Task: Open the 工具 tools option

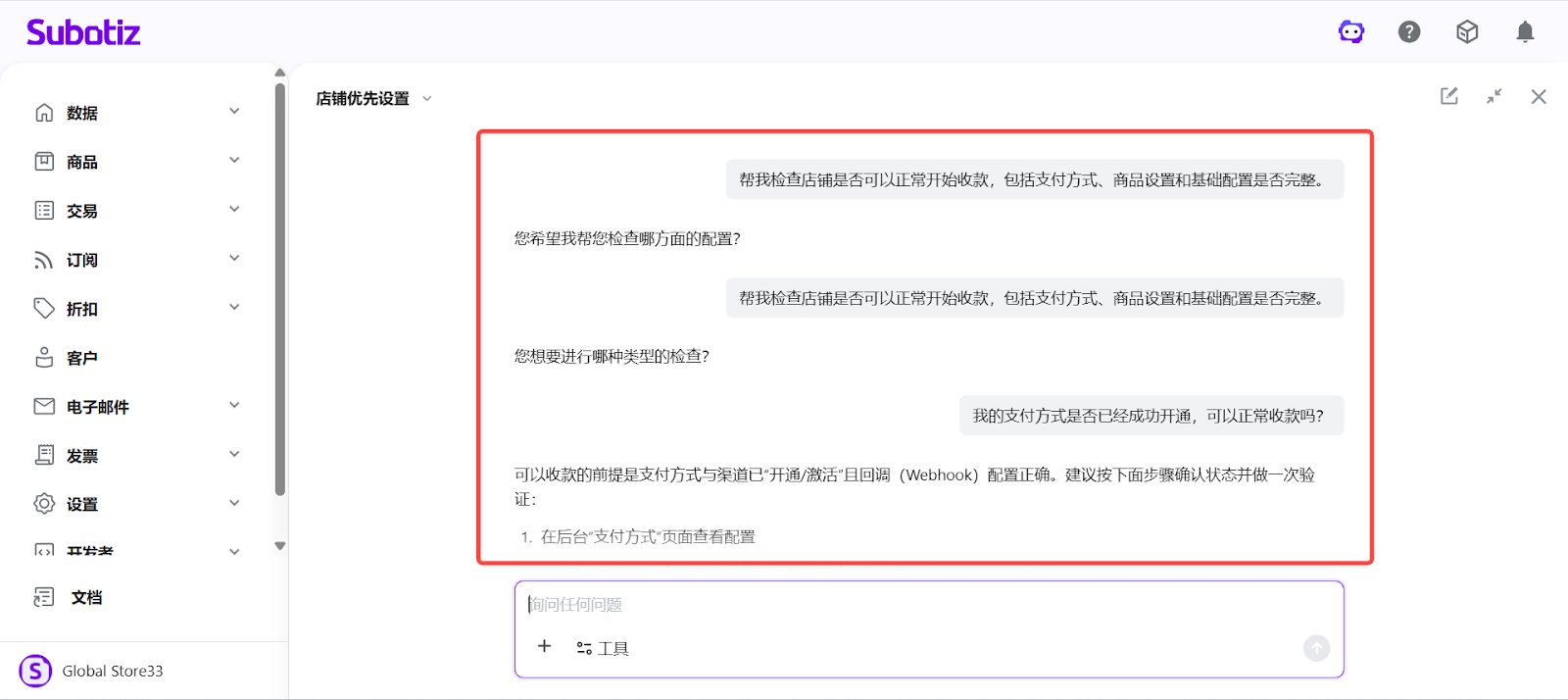Action: [603, 648]
